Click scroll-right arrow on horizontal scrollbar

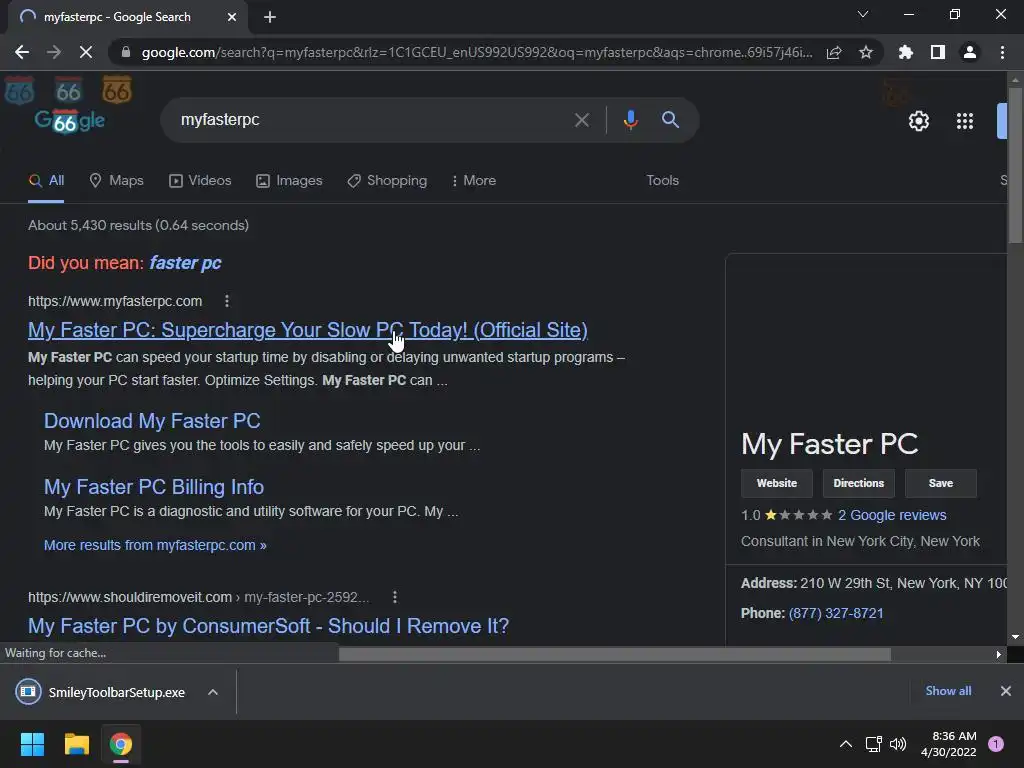click(999, 654)
